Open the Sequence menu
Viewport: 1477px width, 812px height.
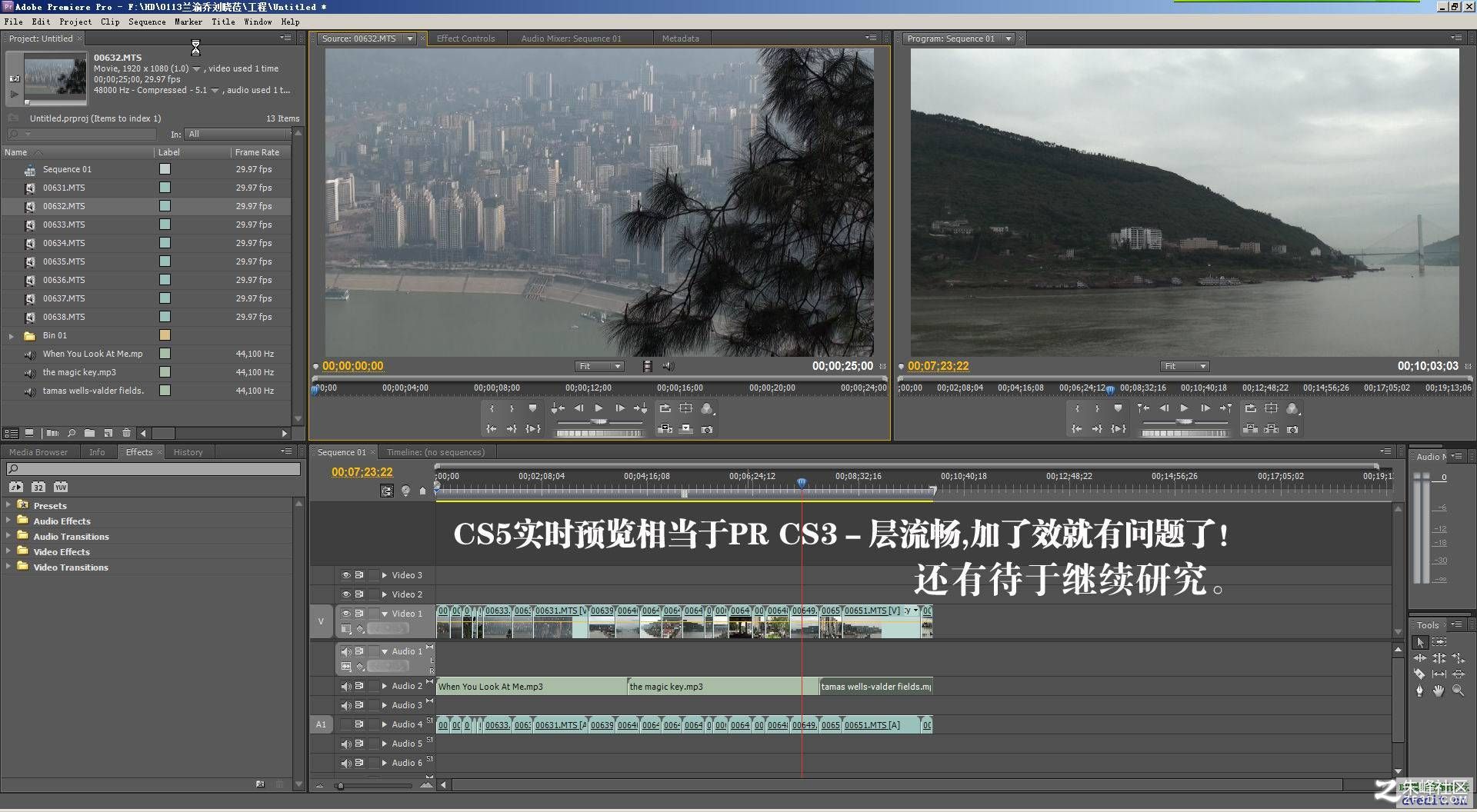(146, 22)
